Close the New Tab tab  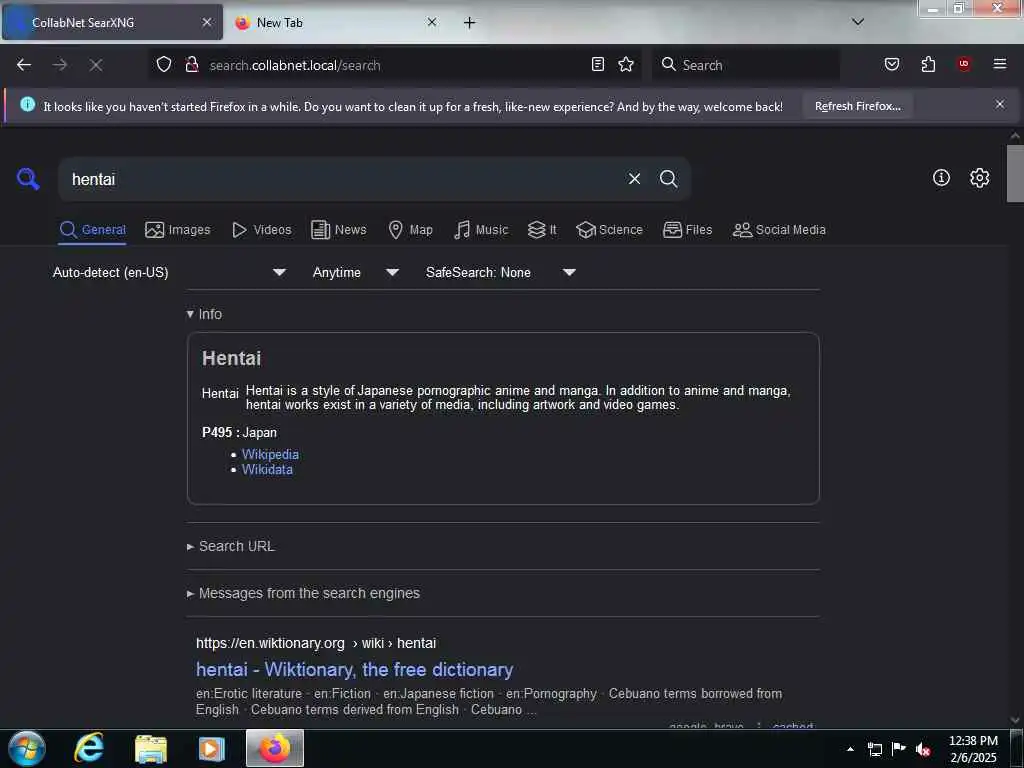click(x=432, y=22)
